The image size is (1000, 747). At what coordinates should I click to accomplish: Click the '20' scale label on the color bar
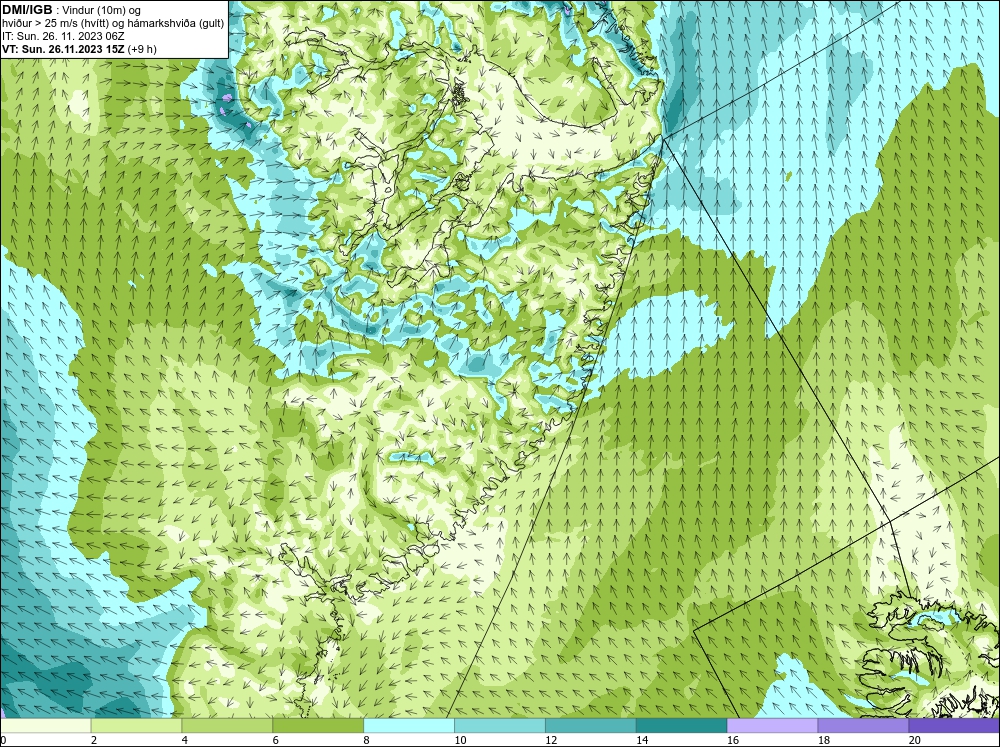(x=915, y=740)
